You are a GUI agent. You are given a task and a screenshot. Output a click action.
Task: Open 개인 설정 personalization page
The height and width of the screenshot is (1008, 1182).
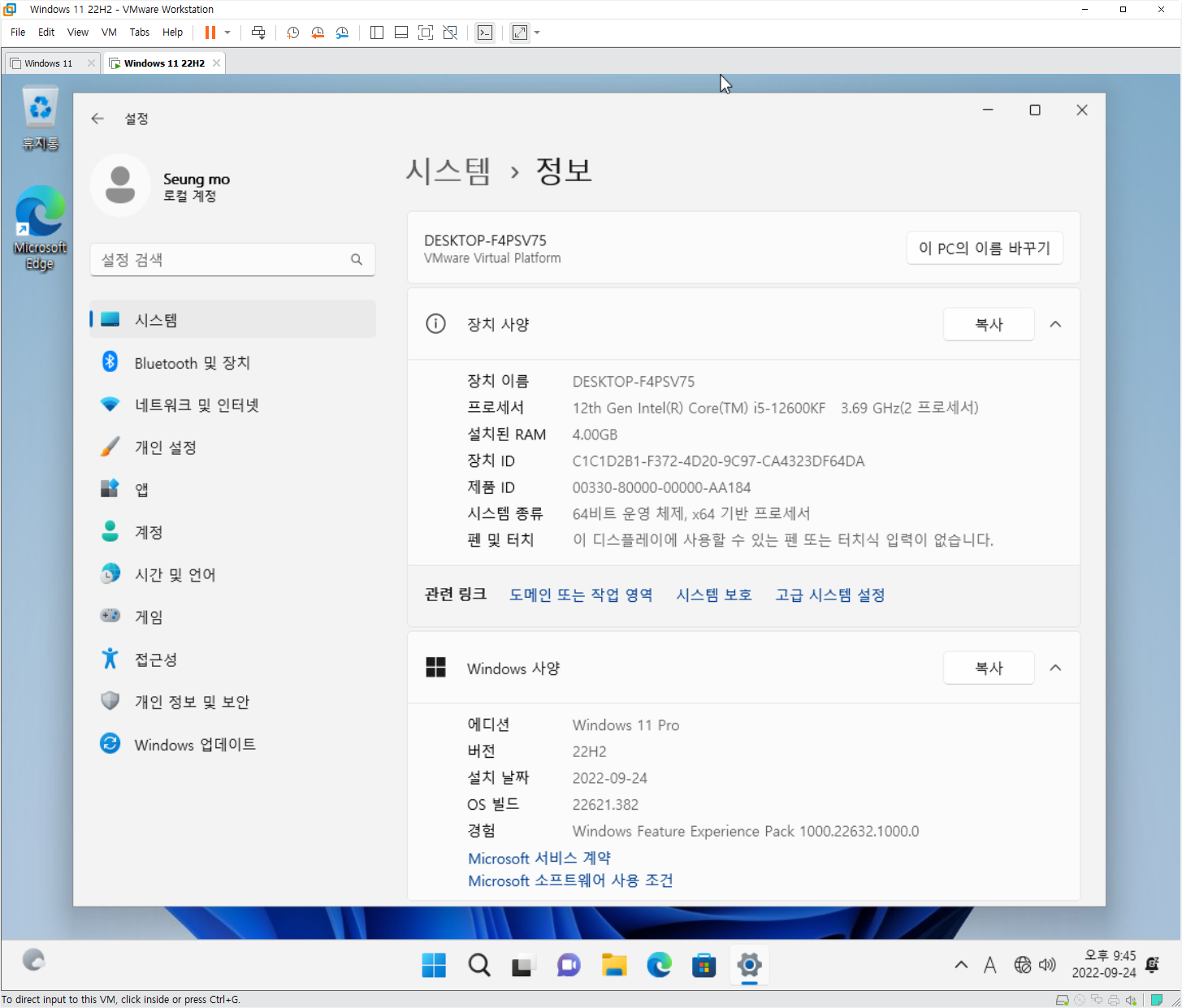(232, 447)
